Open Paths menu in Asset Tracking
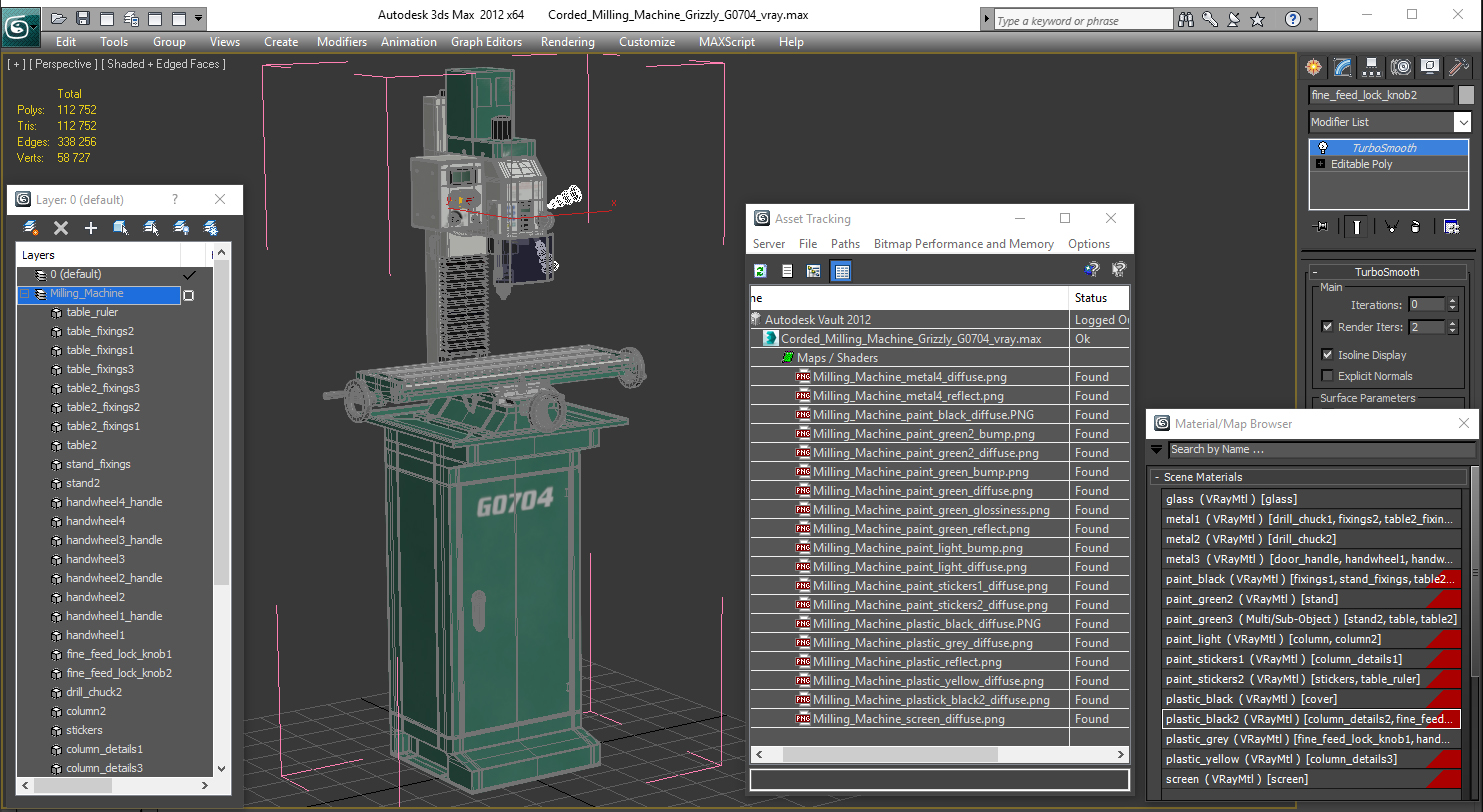The width and height of the screenshot is (1483, 812). [845, 244]
